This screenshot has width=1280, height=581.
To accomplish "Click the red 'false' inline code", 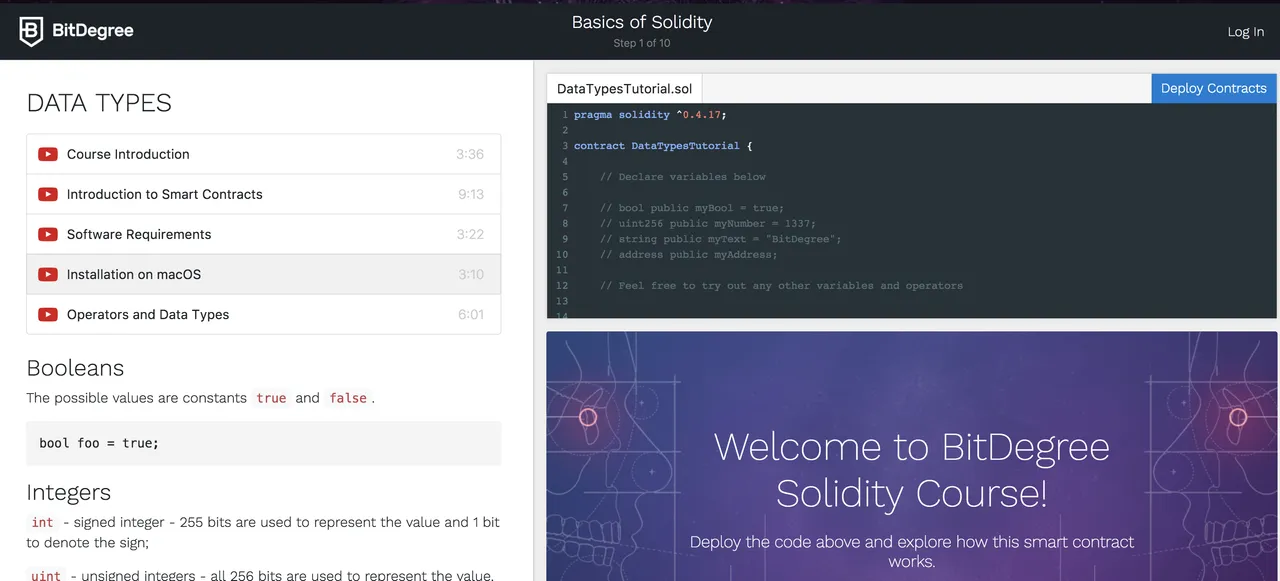I will (x=348, y=398).
